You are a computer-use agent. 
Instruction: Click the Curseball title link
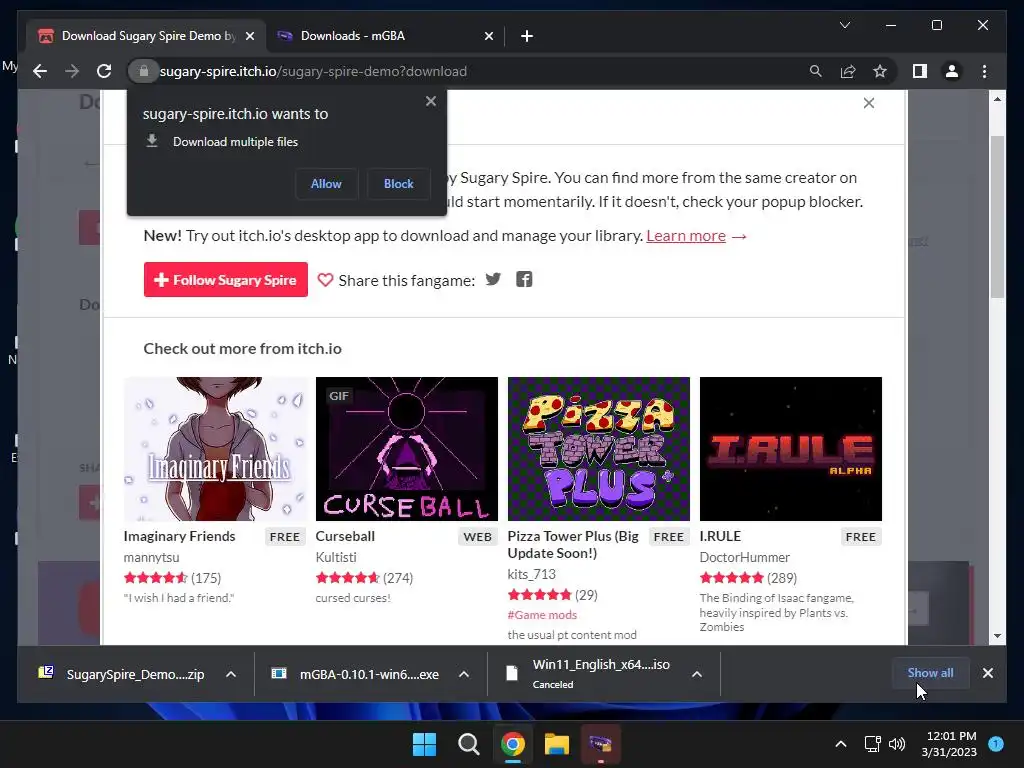pos(345,536)
